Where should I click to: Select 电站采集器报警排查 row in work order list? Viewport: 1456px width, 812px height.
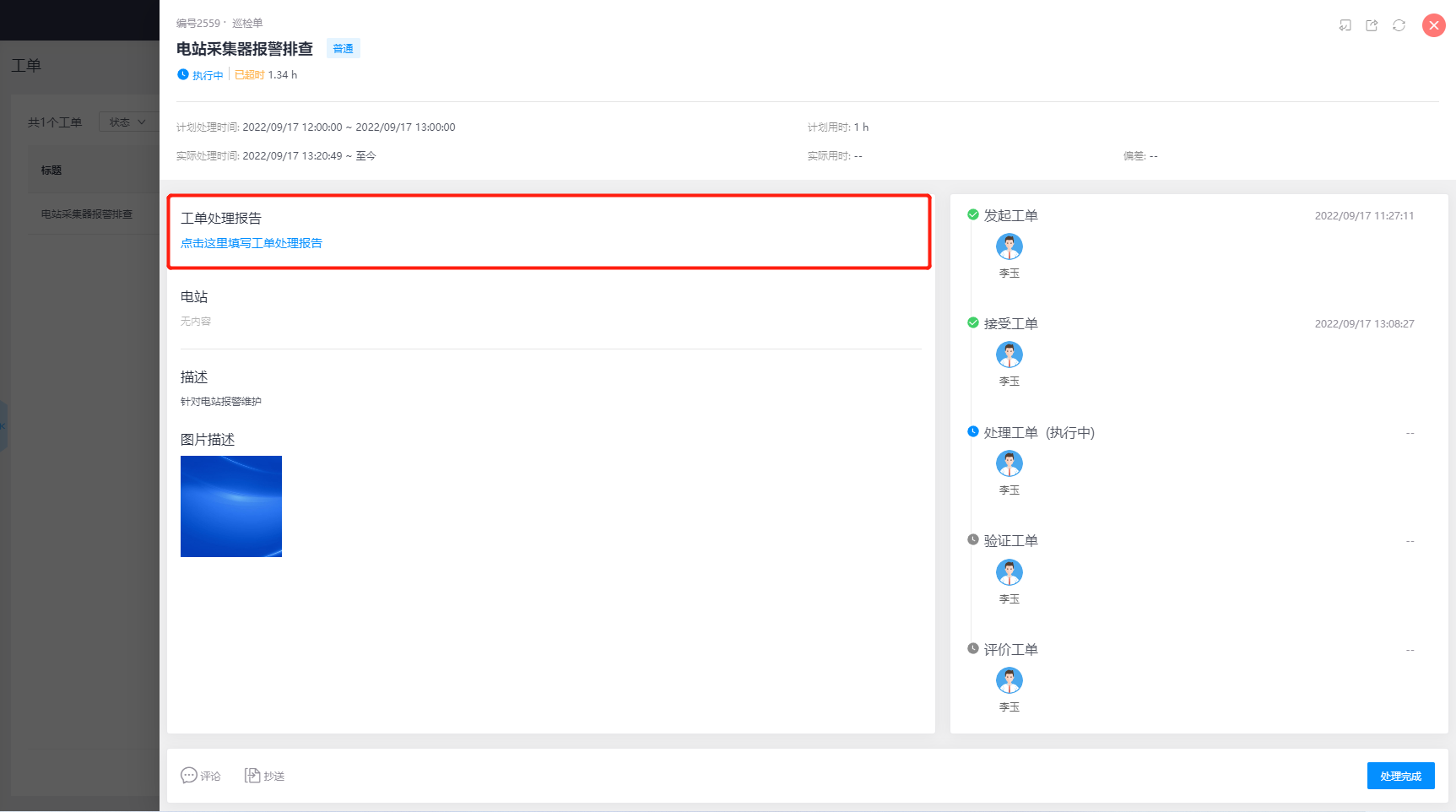tap(87, 214)
